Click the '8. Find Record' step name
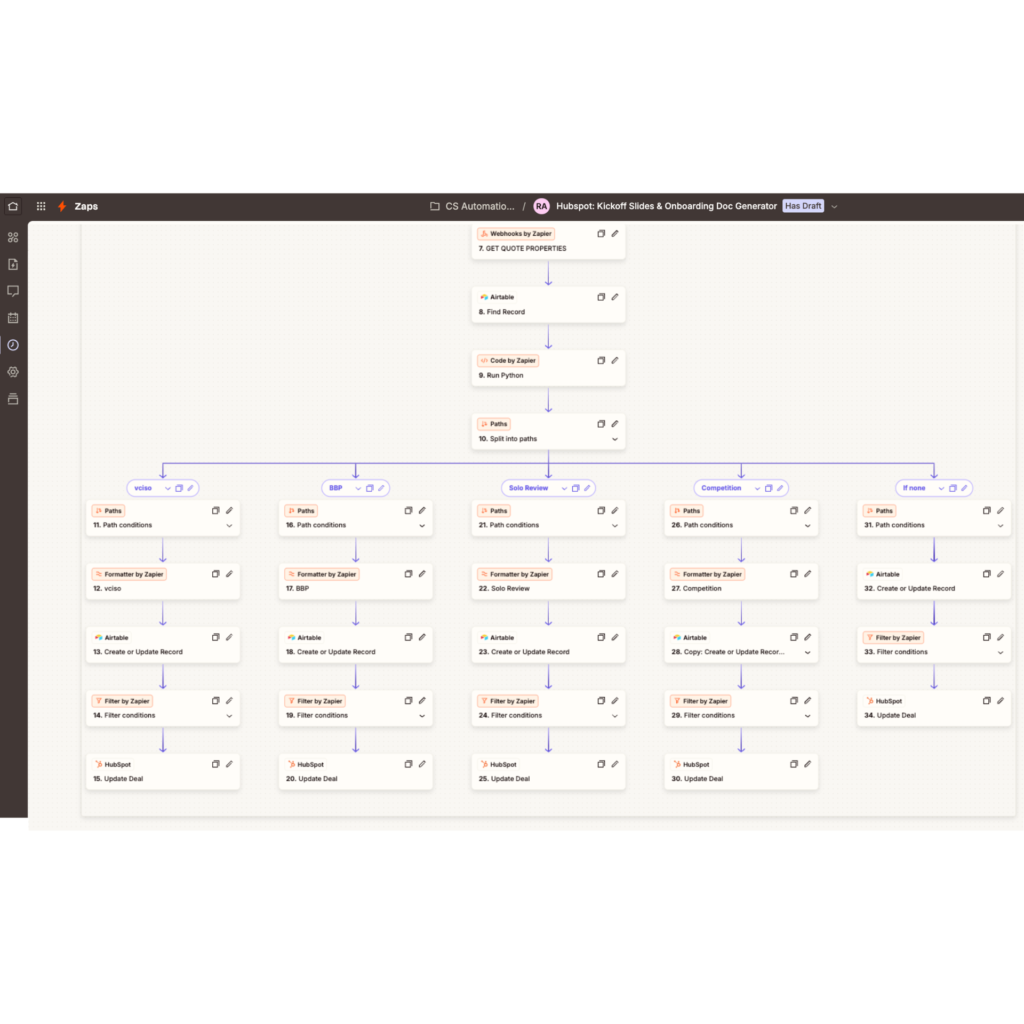Viewport: 1024px width, 1024px height. 502,312
